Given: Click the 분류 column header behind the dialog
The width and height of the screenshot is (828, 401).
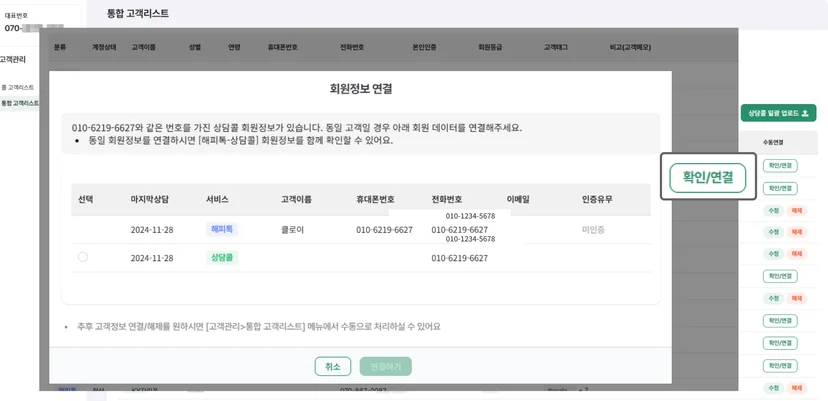Looking at the screenshot, I should (60, 47).
